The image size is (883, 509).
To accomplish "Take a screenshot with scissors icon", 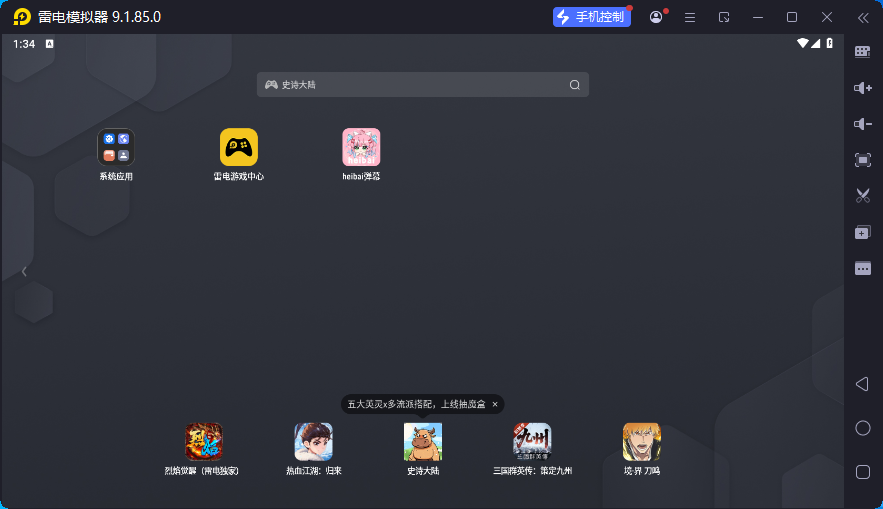I will 862,196.
